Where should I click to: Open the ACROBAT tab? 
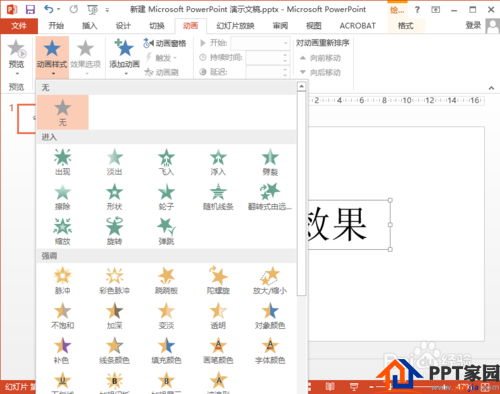(357, 26)
